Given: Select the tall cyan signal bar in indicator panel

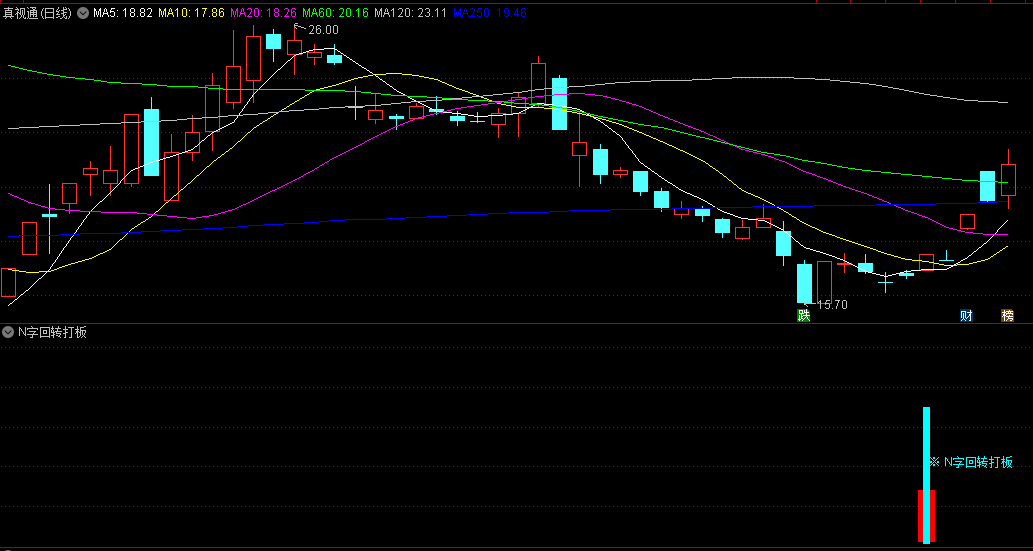Looking at the screenshot, I should point(926,475).
